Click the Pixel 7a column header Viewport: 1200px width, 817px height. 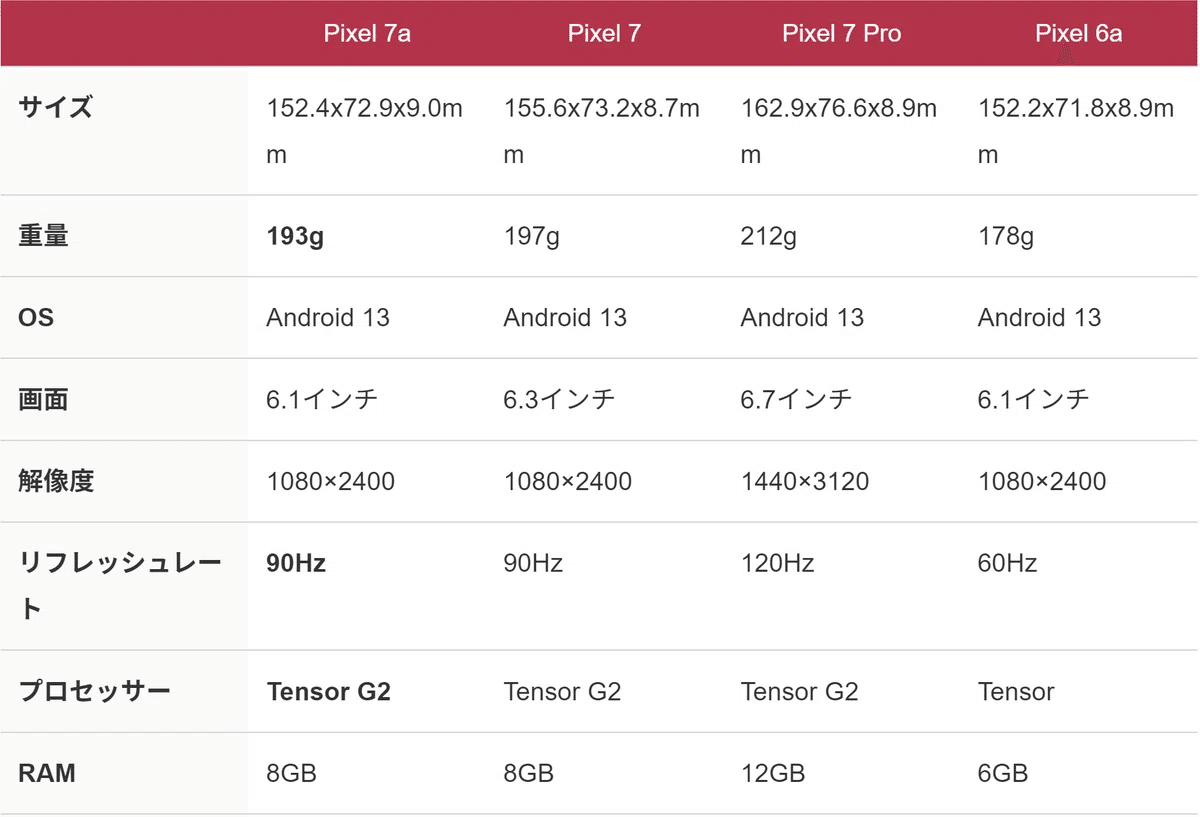click(367, 33)
